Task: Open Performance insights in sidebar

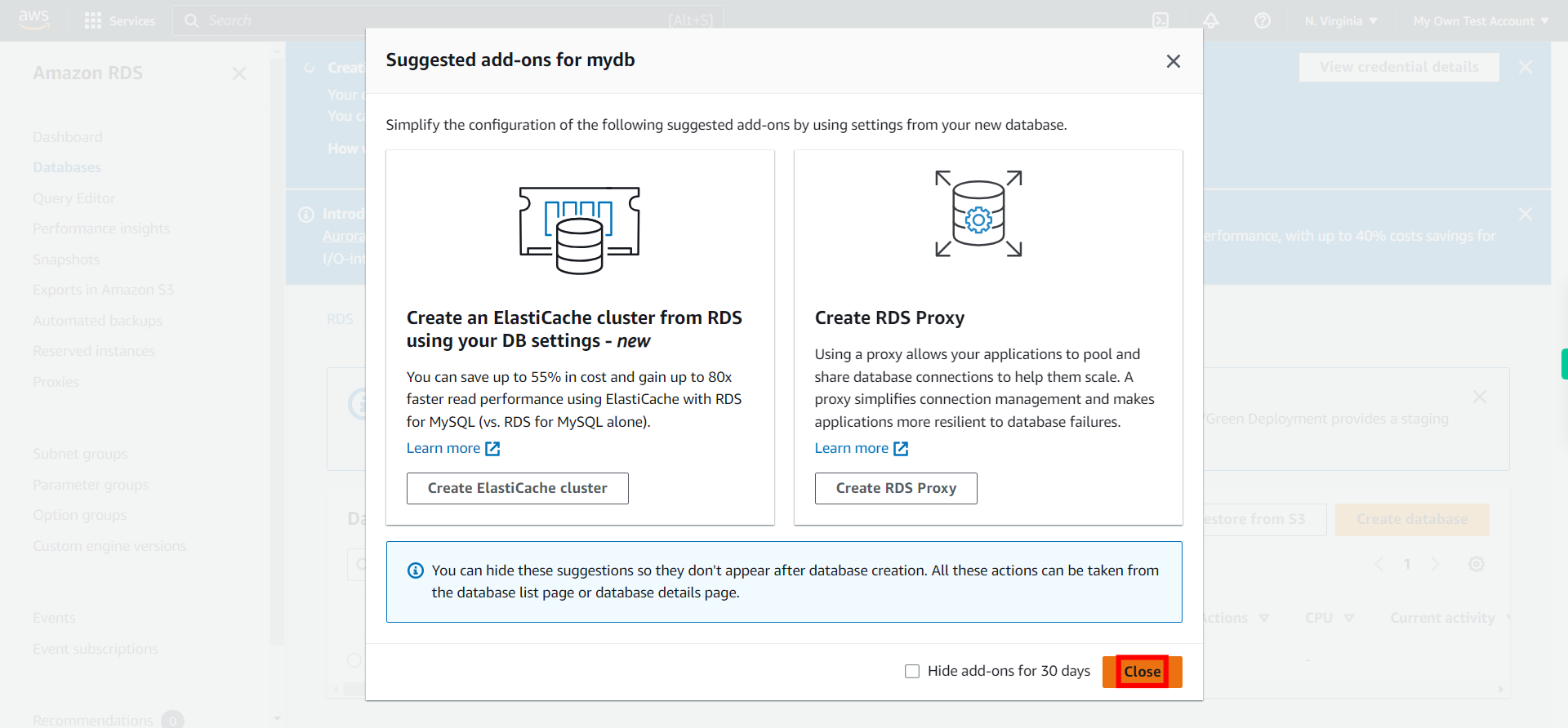Action: coord(101,229)
